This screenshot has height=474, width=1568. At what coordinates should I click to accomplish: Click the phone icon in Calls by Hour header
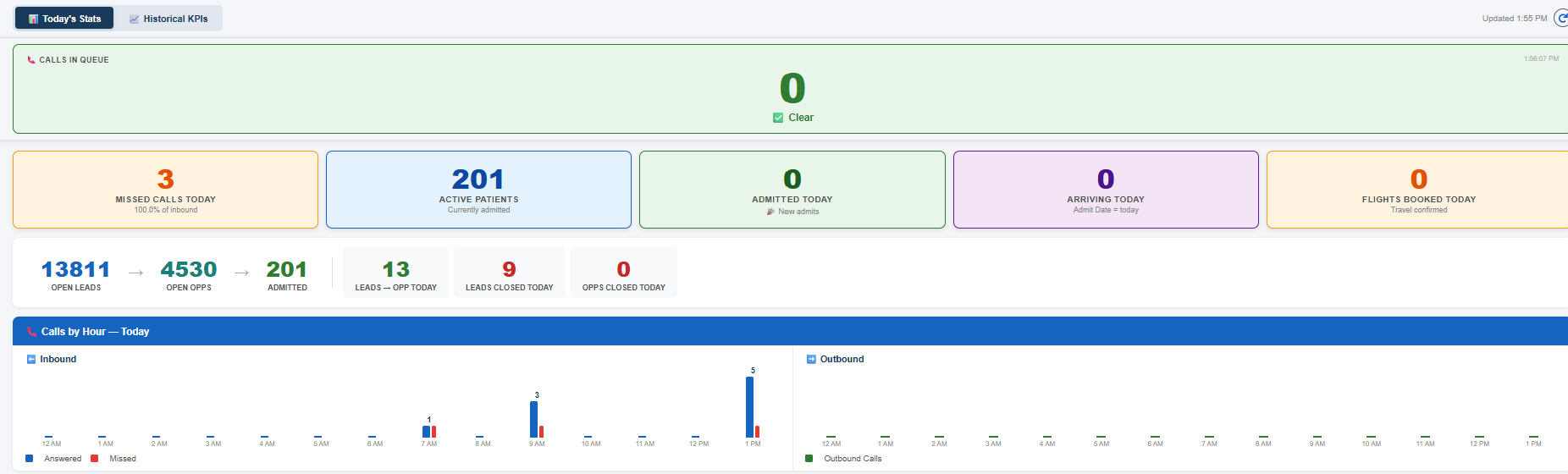tap(31, 332)
